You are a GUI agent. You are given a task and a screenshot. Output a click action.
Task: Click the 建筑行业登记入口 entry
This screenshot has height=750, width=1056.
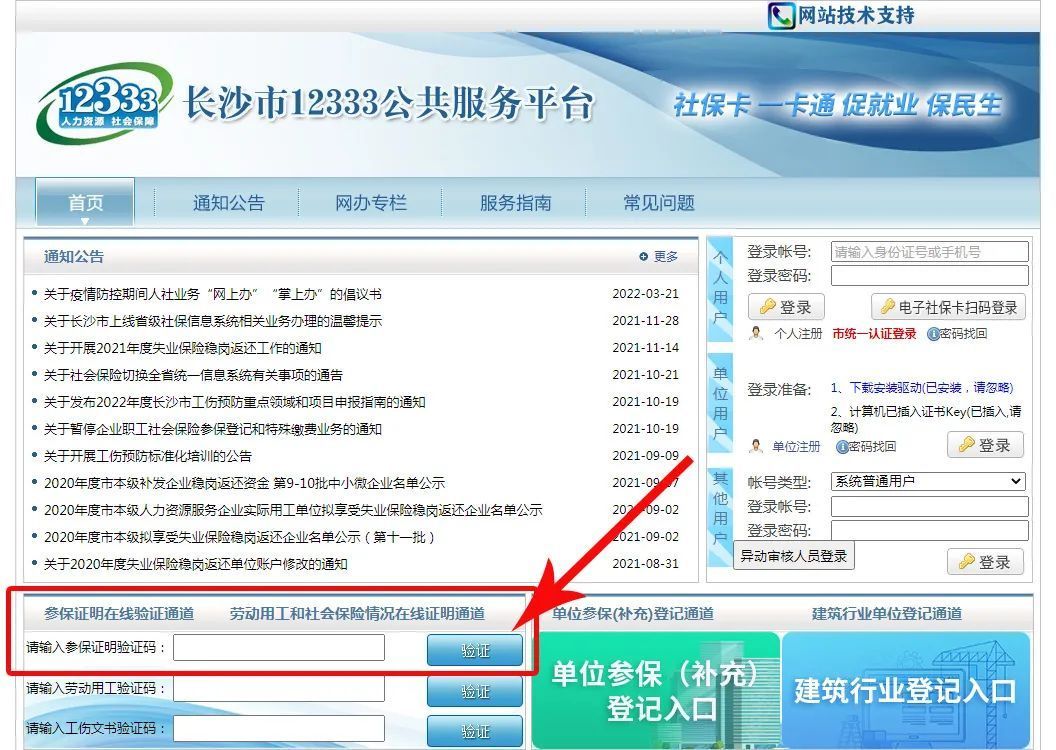[x=906, y=688]
